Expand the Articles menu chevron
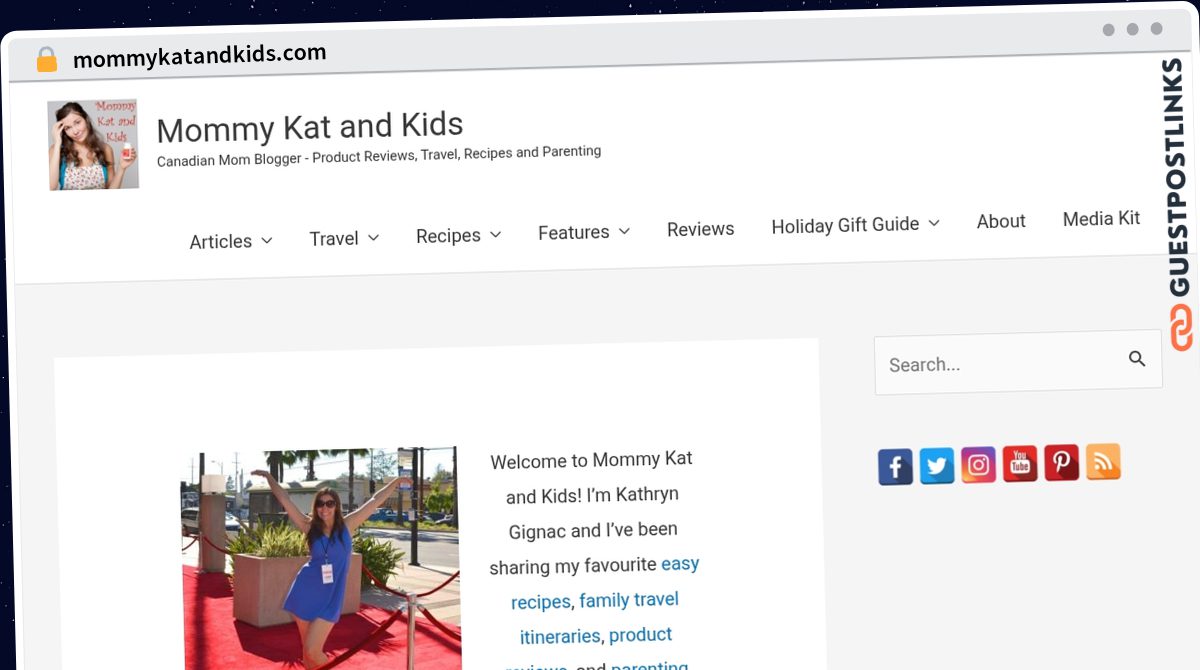The image size is (1200, 670). click(267, 240)
